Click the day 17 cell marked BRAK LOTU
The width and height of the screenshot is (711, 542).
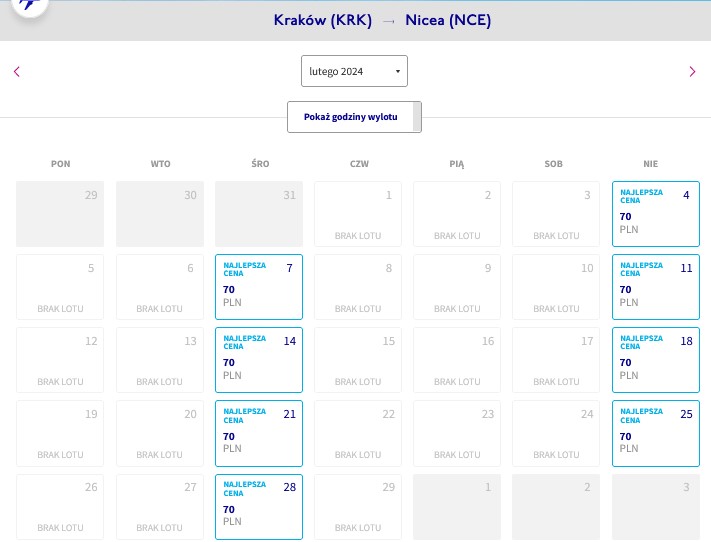coord(556,360)
